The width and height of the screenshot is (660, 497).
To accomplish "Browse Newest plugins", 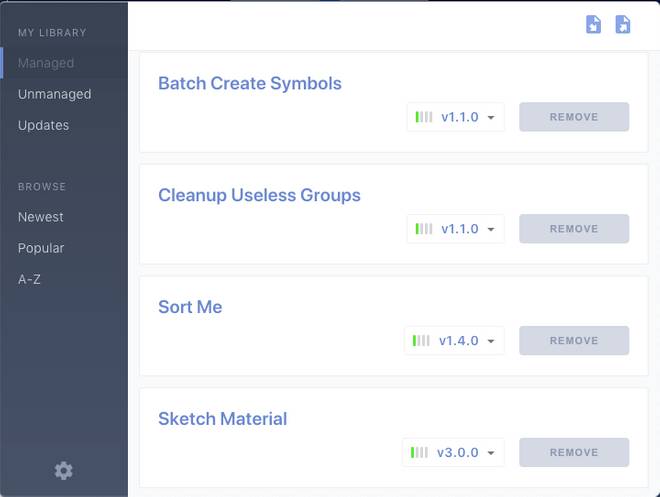I will pos(40,217).
